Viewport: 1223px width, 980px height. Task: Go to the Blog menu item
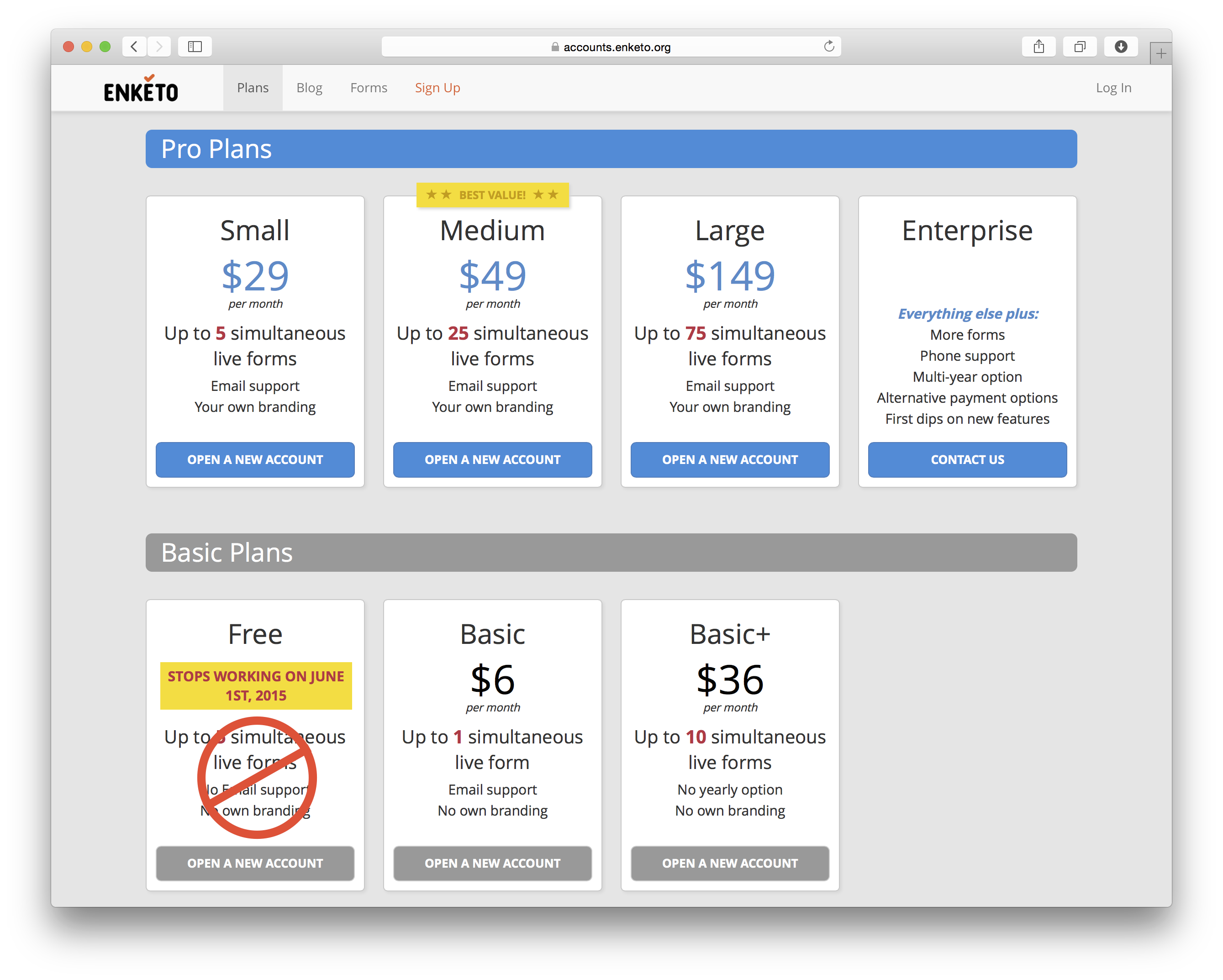click(x=309, y=88)
